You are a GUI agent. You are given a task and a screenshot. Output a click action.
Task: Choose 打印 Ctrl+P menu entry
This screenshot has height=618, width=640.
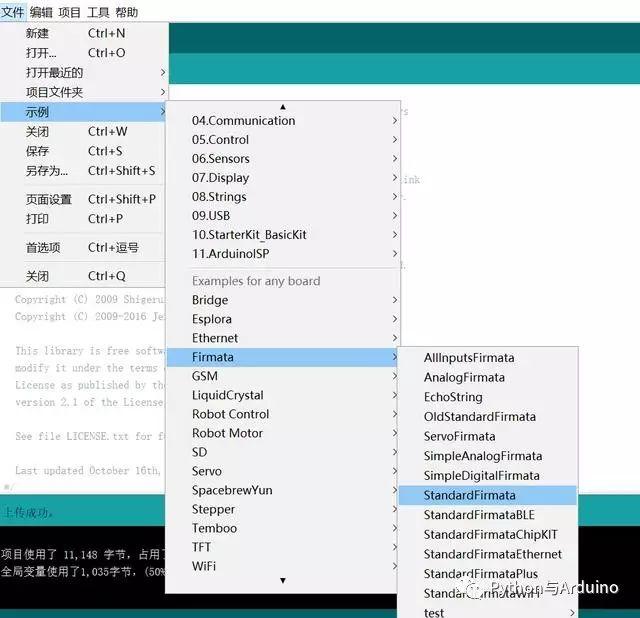point(84,219)
